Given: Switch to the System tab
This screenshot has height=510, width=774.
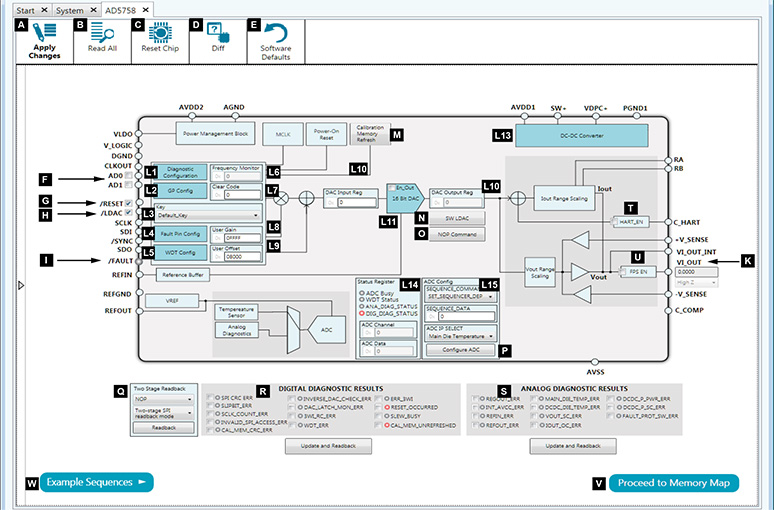Looking at the screenshot, I should click(70, 10).
